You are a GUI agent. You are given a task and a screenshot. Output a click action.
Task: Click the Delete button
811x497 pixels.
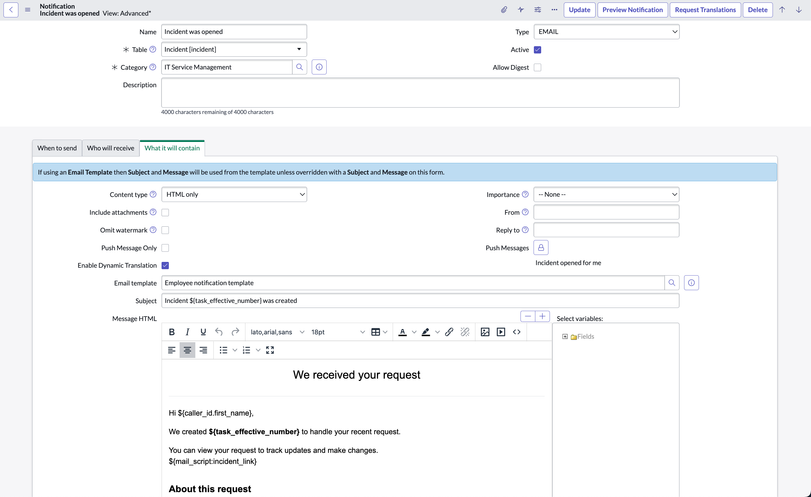(758, 10)
